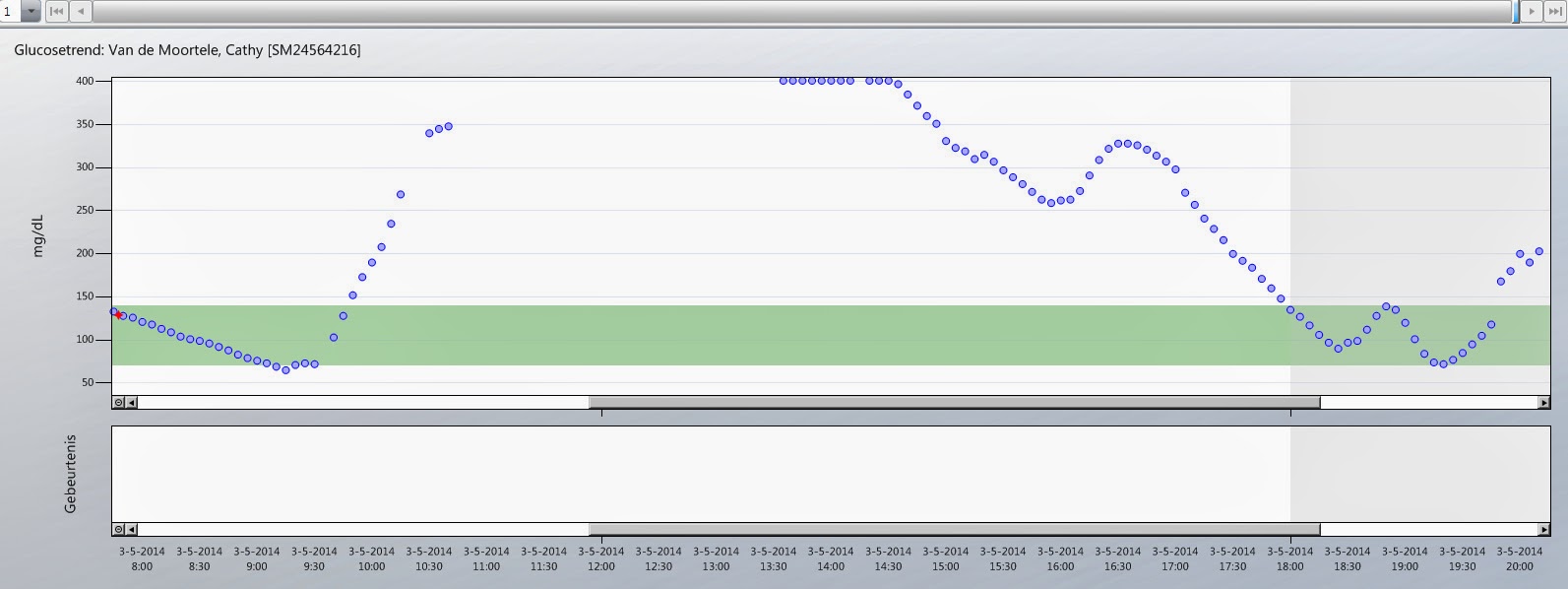Open the page number dropdown arrow
The height and width of the screenshot is (589, 1568).
[x=31, y=12]
